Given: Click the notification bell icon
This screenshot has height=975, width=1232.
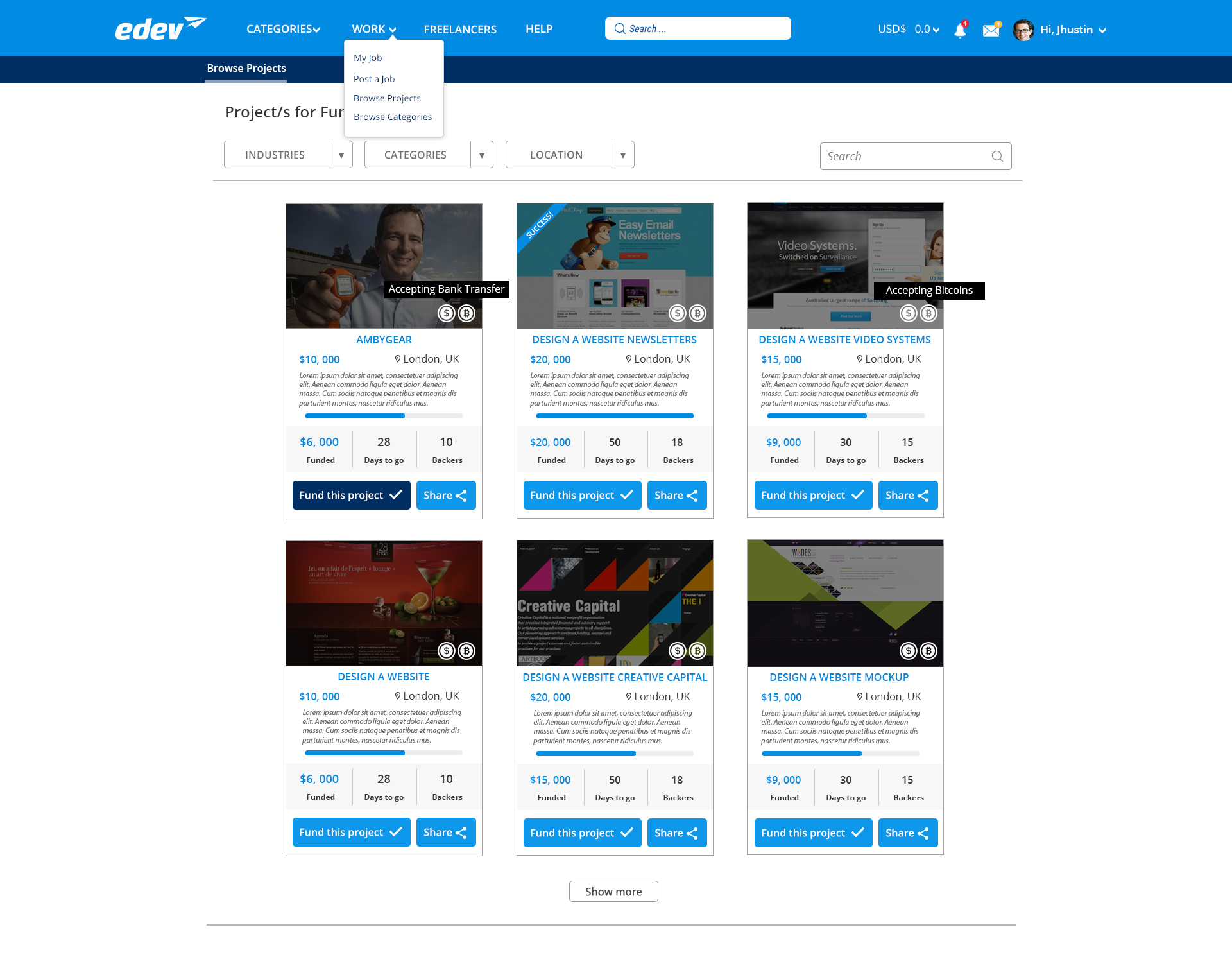Looking at the screenshot, I should 960,30.
